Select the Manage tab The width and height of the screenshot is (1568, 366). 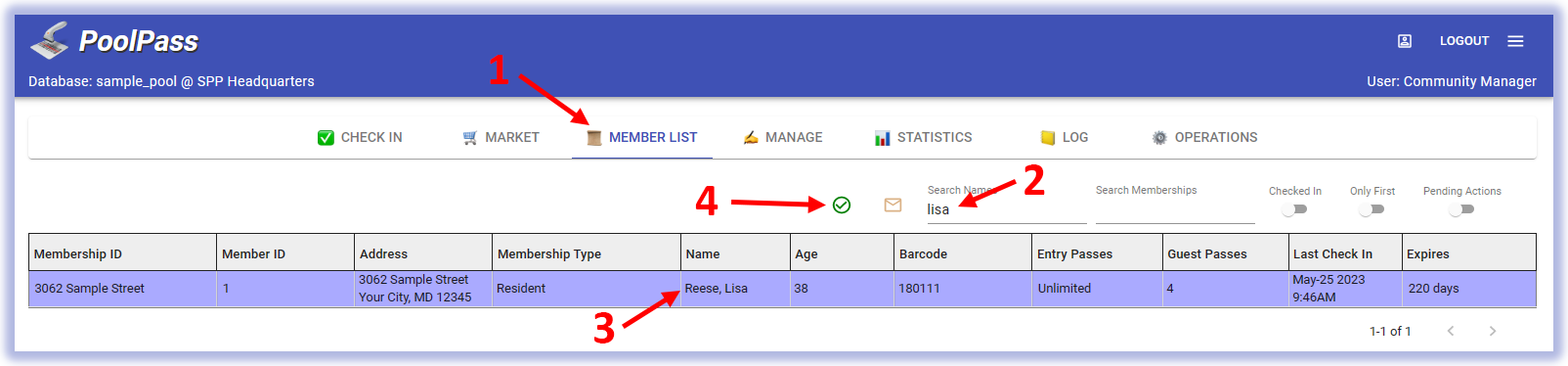(x=783, y=138)
